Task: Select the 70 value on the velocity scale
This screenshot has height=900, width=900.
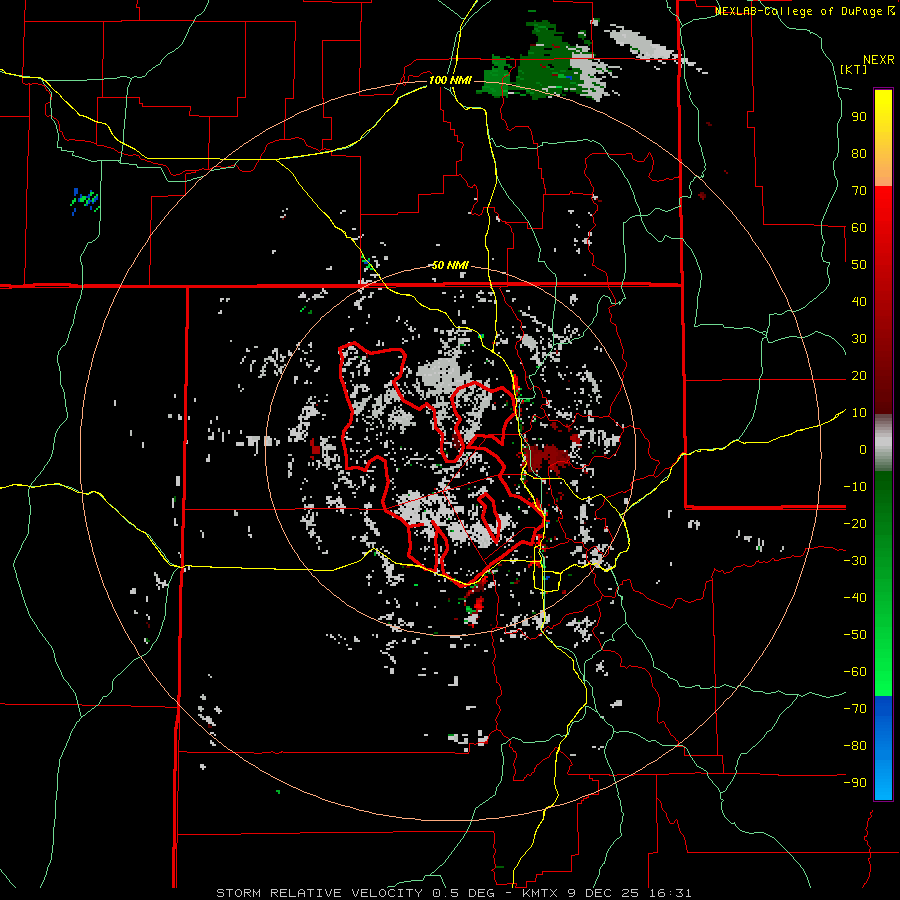Action: (859, 191)
